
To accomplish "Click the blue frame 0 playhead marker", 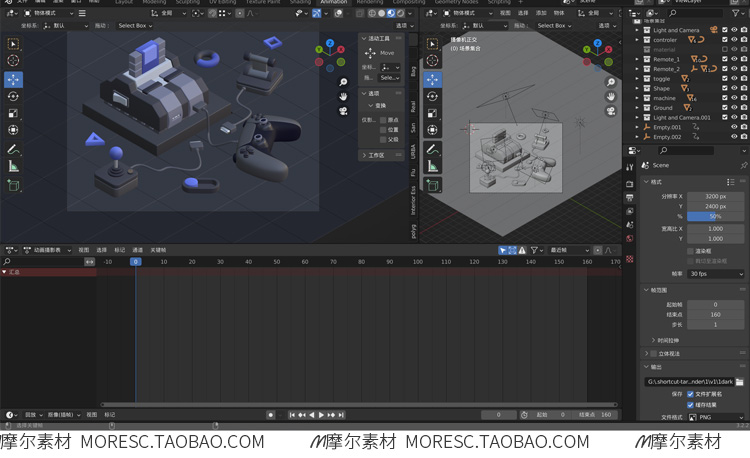I will click(x=135, y=262).
